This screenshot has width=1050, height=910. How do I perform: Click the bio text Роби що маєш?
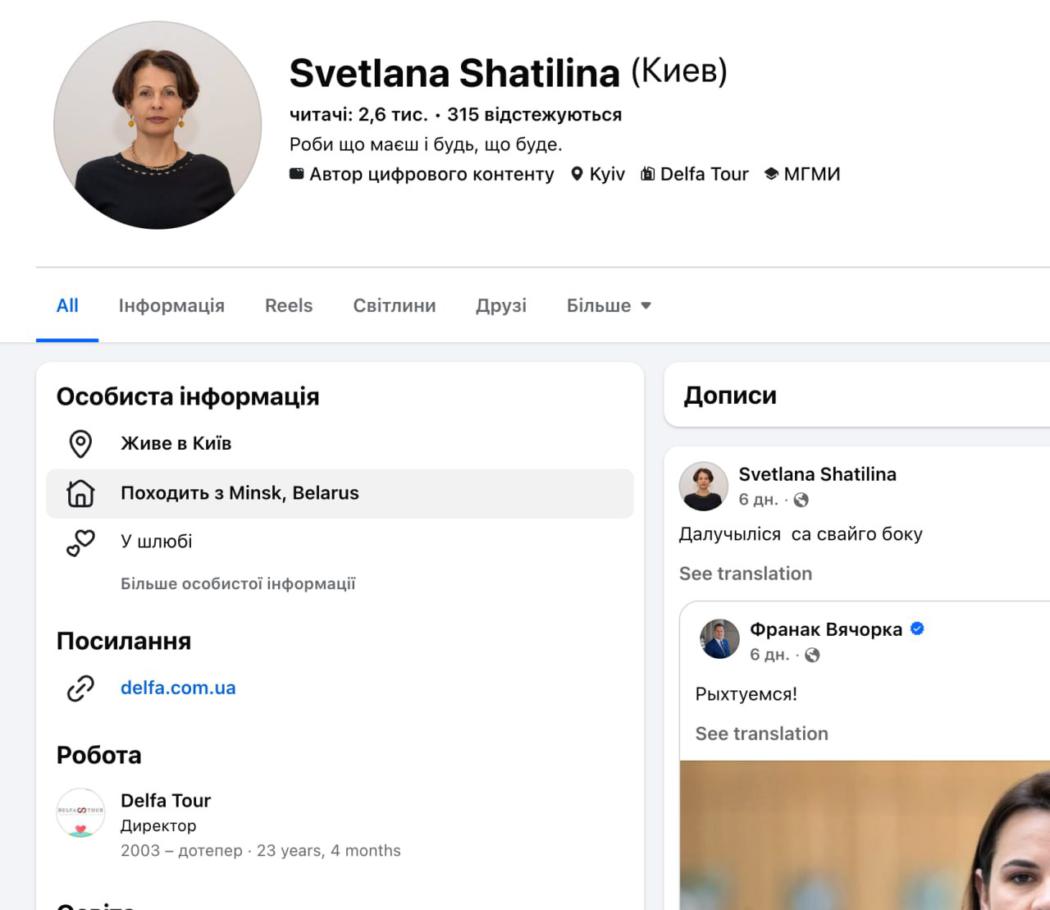coord(426,145)
